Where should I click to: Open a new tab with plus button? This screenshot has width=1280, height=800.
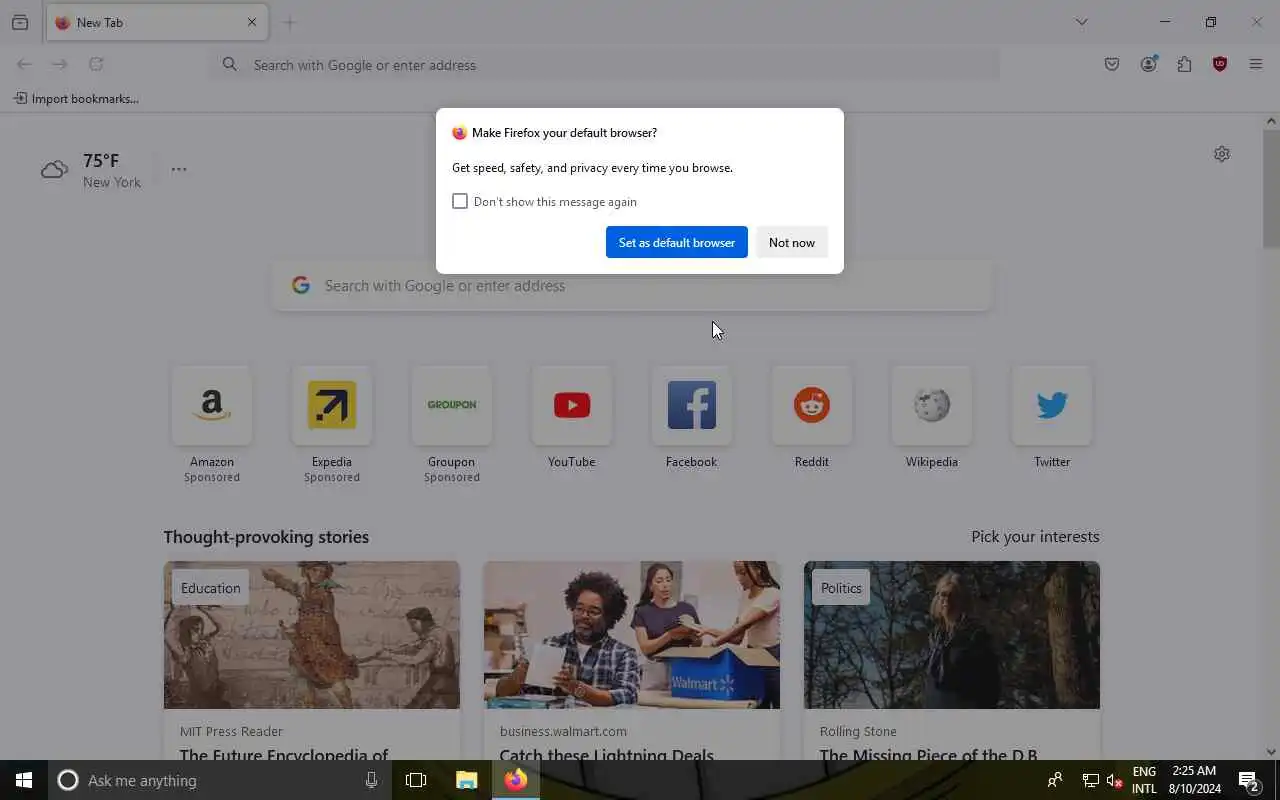289,22
